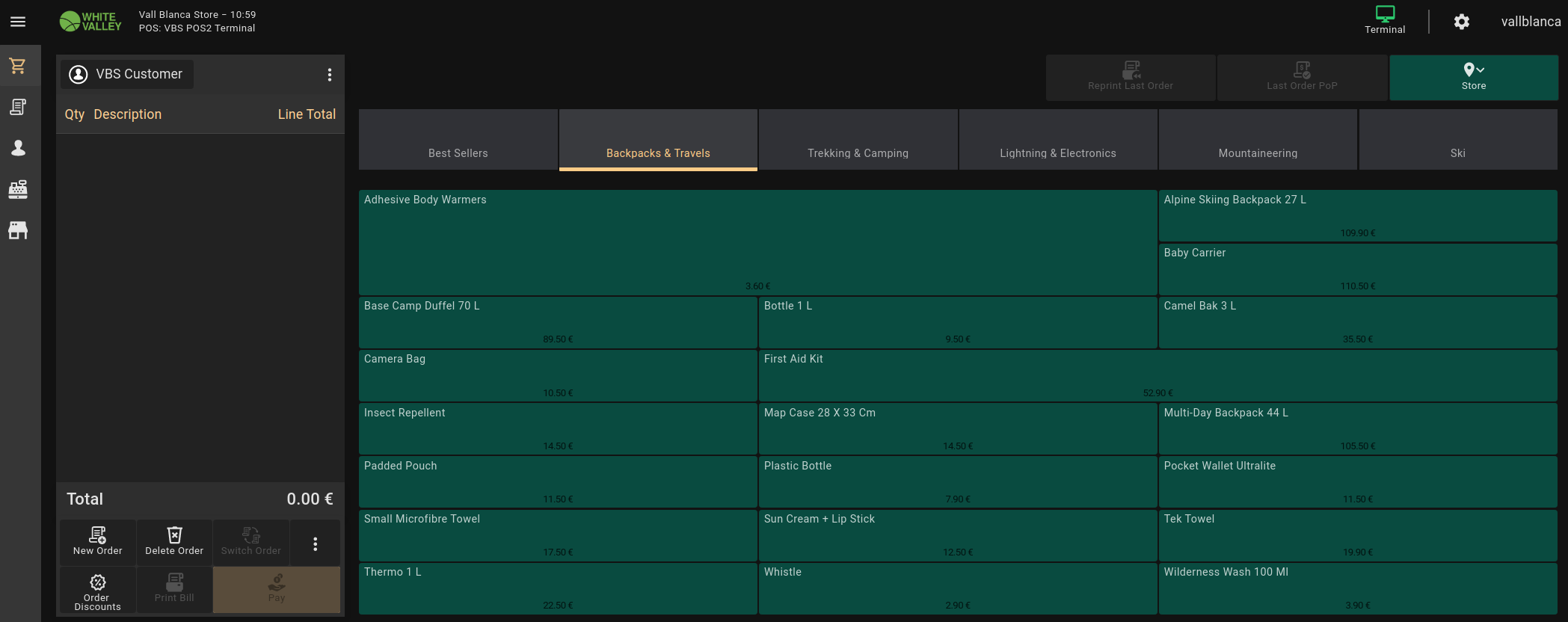Image resolution: width=1568 pixels, height=622 pixels.
Task: Click the shopping cart sidebar icon
Action: click(18, 67)
